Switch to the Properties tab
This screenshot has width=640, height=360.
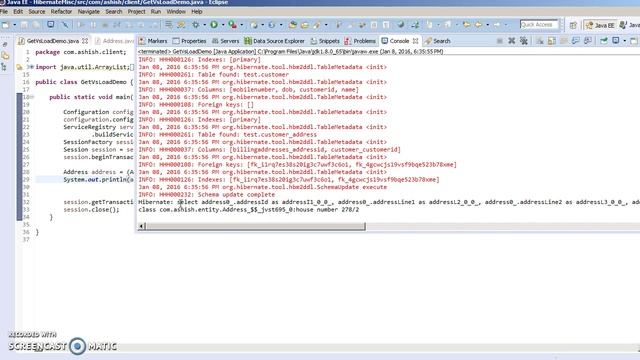[189, 41]
